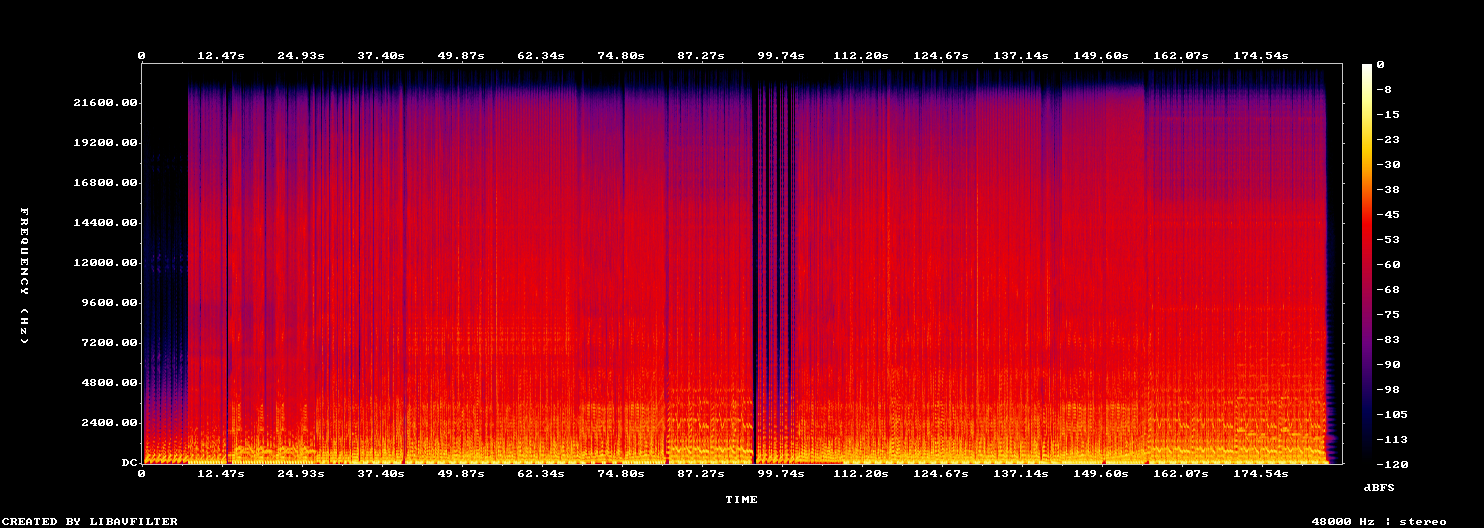Click 174.54s on the lower time axis

(1261, 473)
